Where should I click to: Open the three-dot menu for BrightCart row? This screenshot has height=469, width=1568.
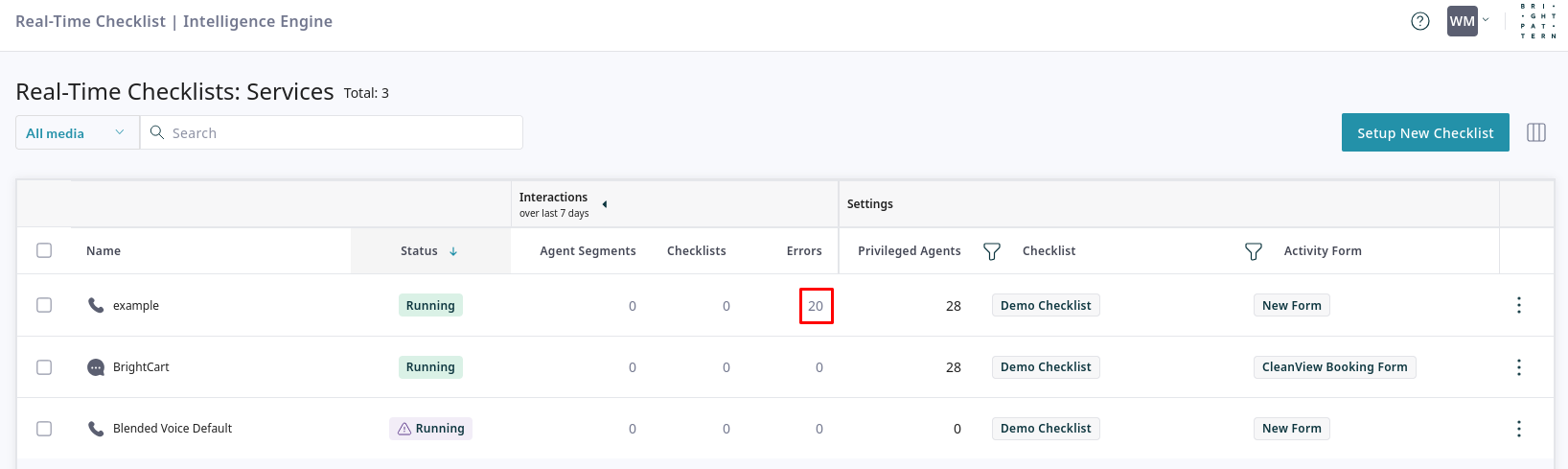pos(1519,367)
